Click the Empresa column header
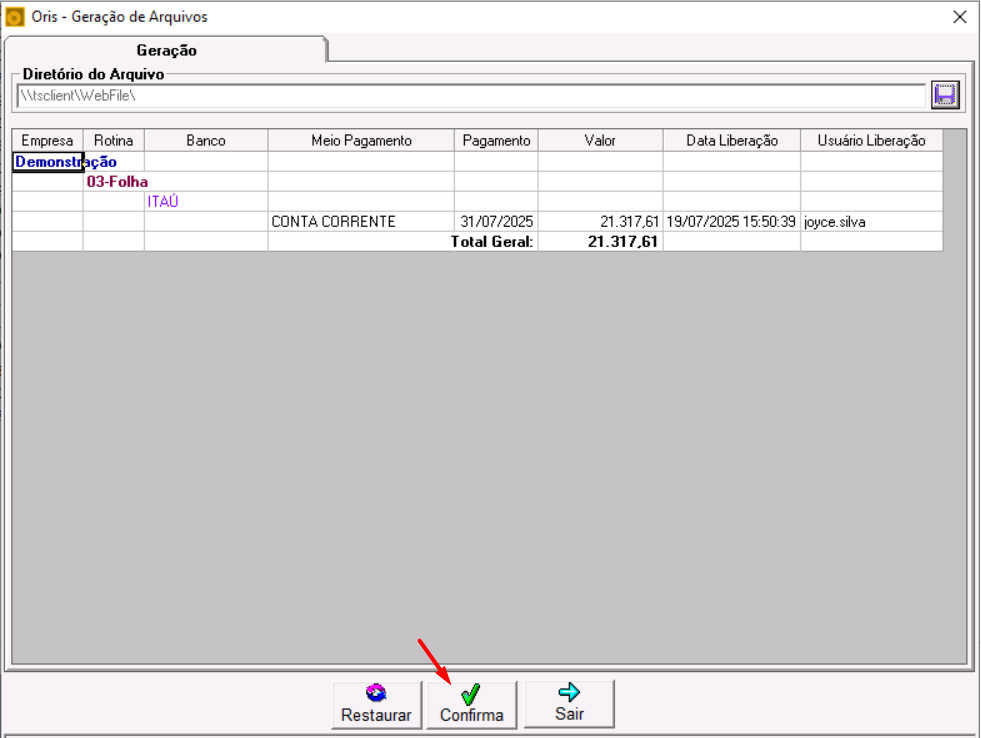 [48, 141]
